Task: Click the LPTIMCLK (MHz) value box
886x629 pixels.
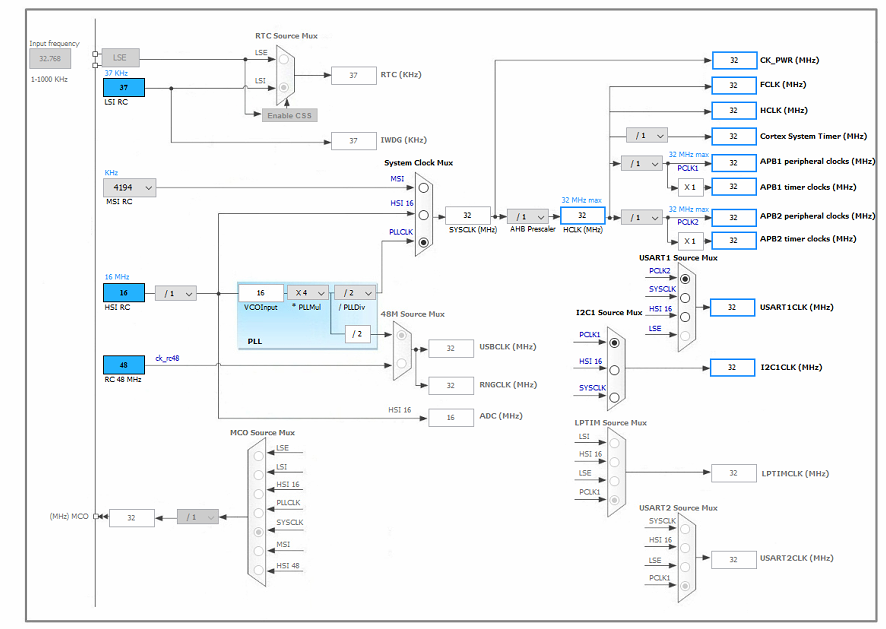Action: coord(733,473)
